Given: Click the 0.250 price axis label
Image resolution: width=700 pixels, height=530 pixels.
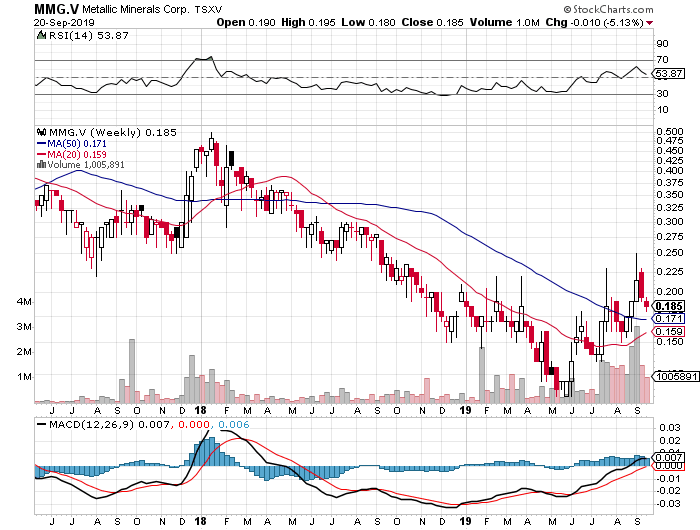Looking at the screenshot, I should tap(670, 253).
